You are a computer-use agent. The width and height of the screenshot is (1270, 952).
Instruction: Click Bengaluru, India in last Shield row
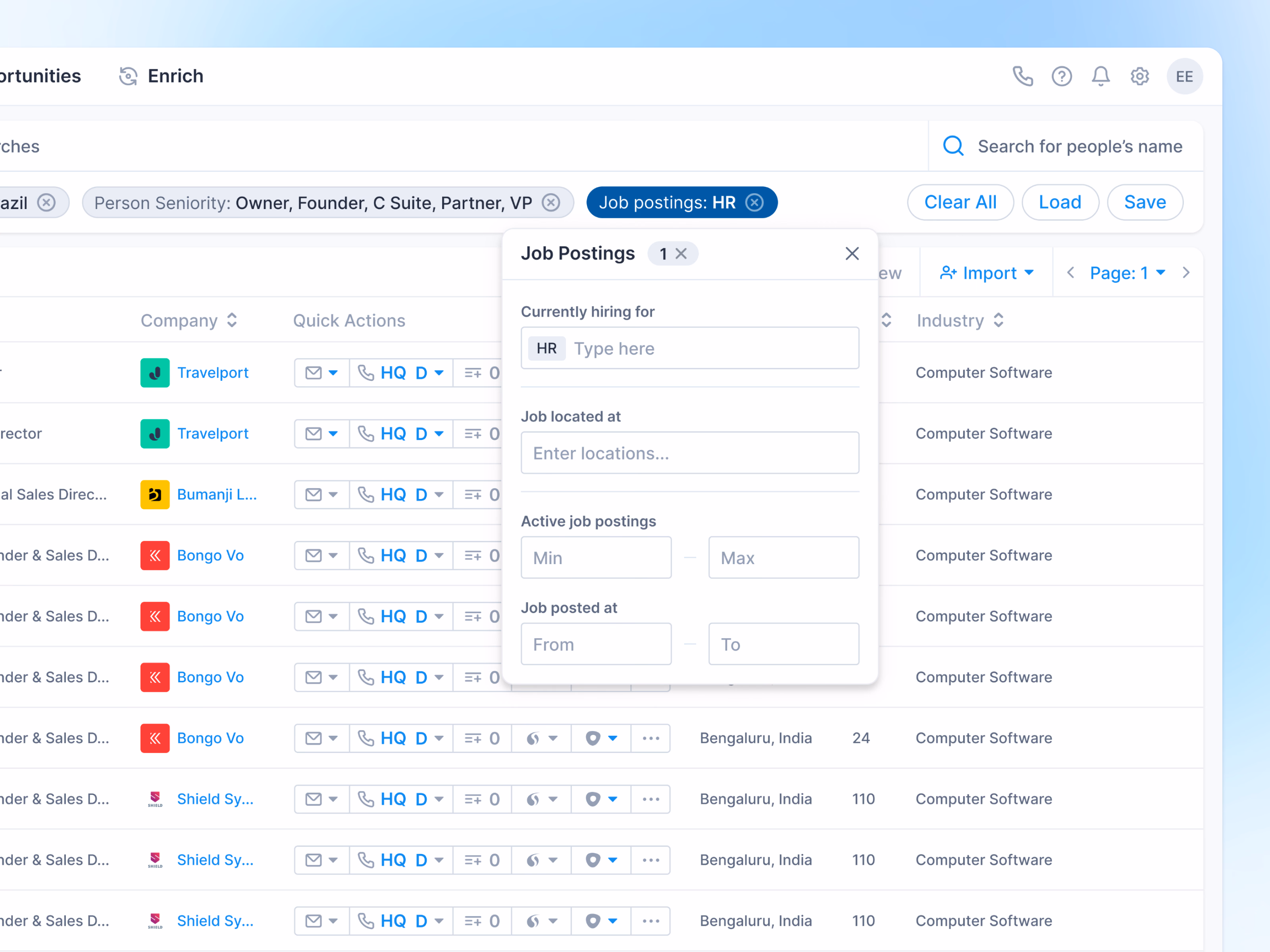coord(756,921)
